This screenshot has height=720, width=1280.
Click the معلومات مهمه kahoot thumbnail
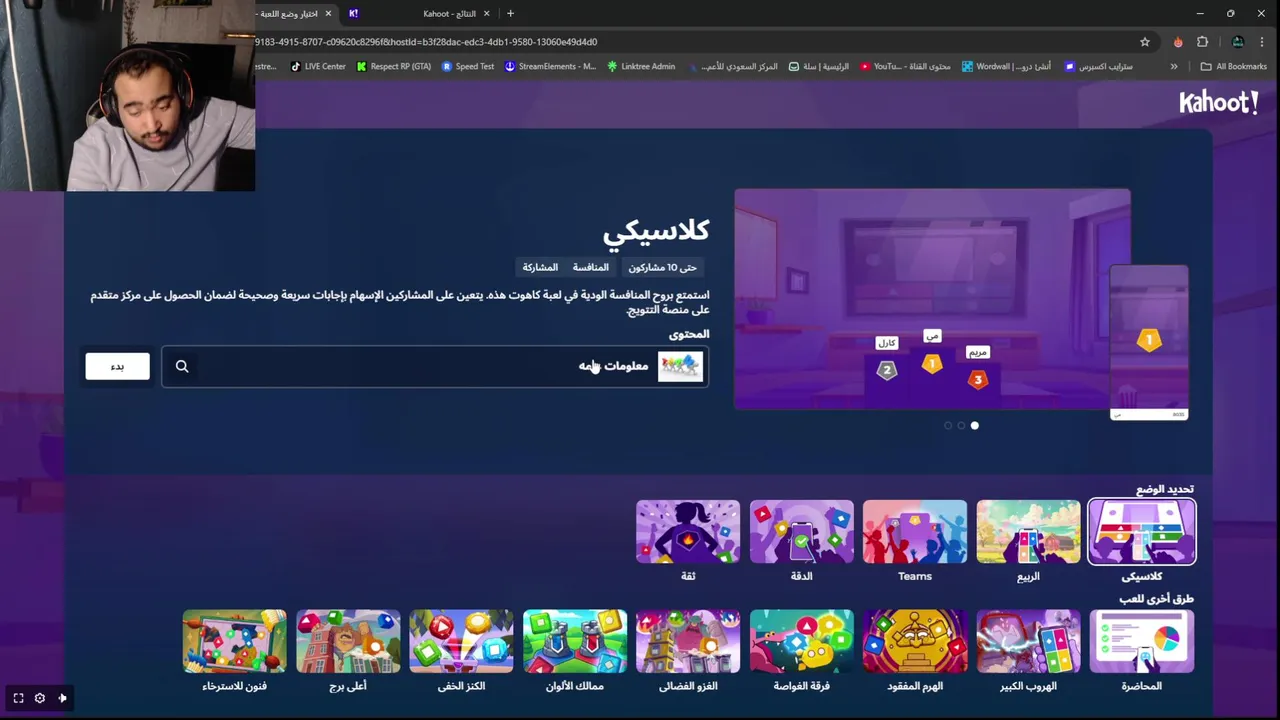[x=680, y=366]
